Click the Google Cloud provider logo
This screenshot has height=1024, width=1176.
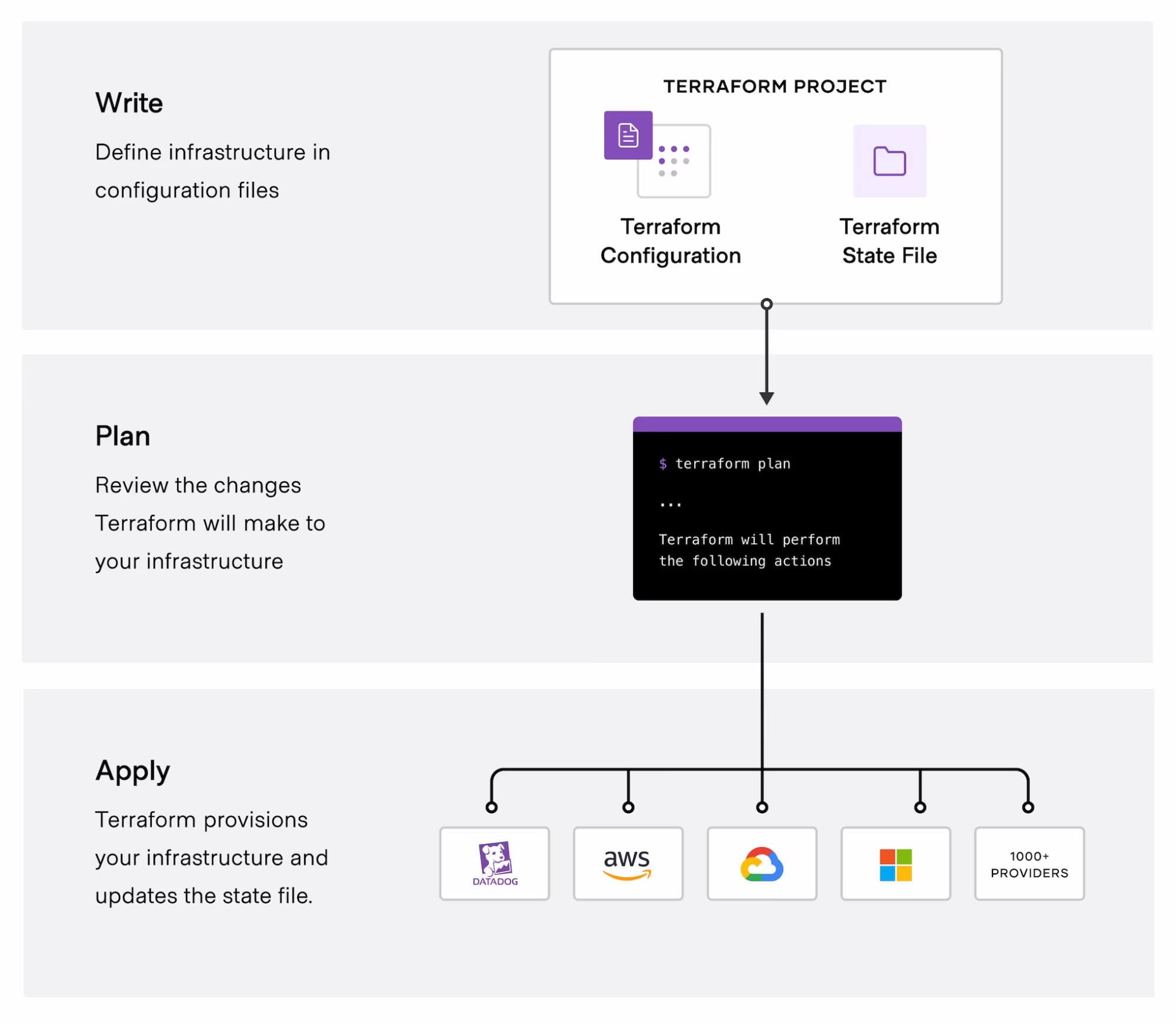tap(762, 863)
